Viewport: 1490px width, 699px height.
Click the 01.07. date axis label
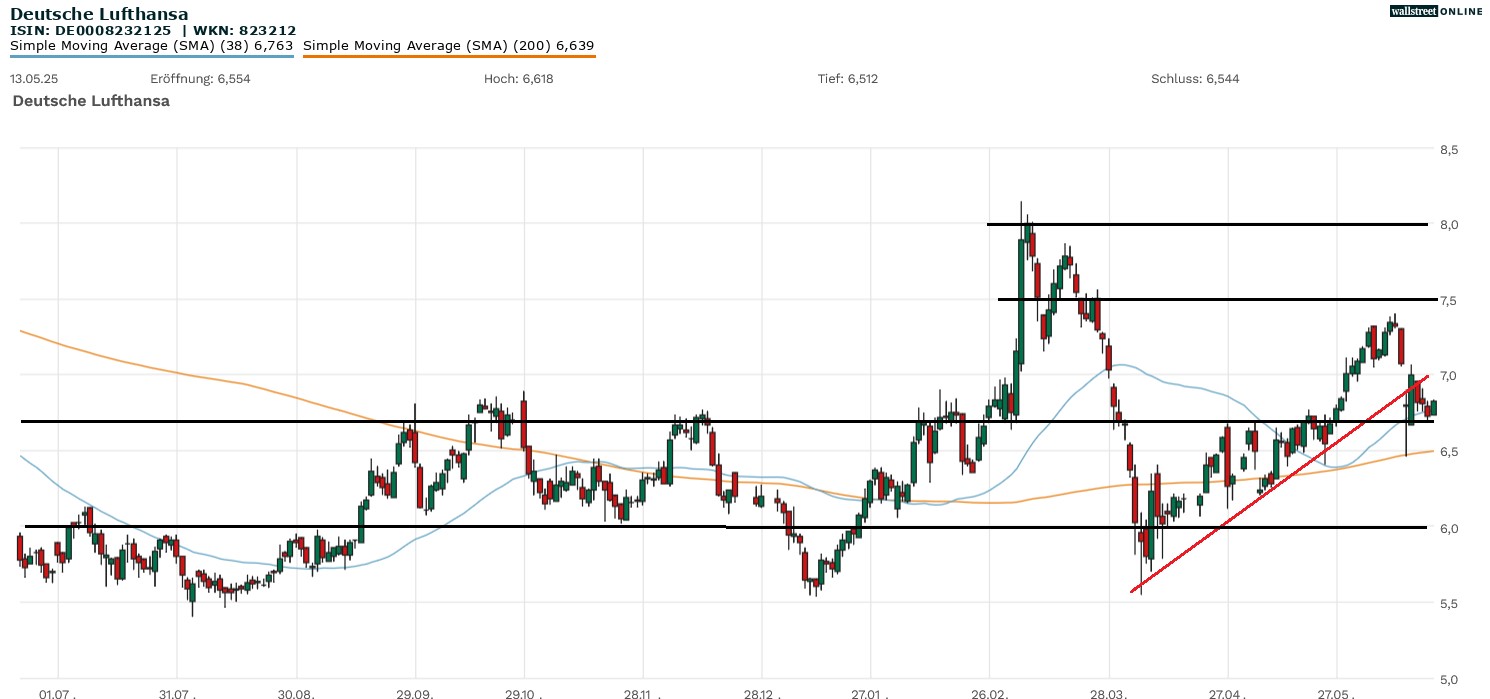58,692
